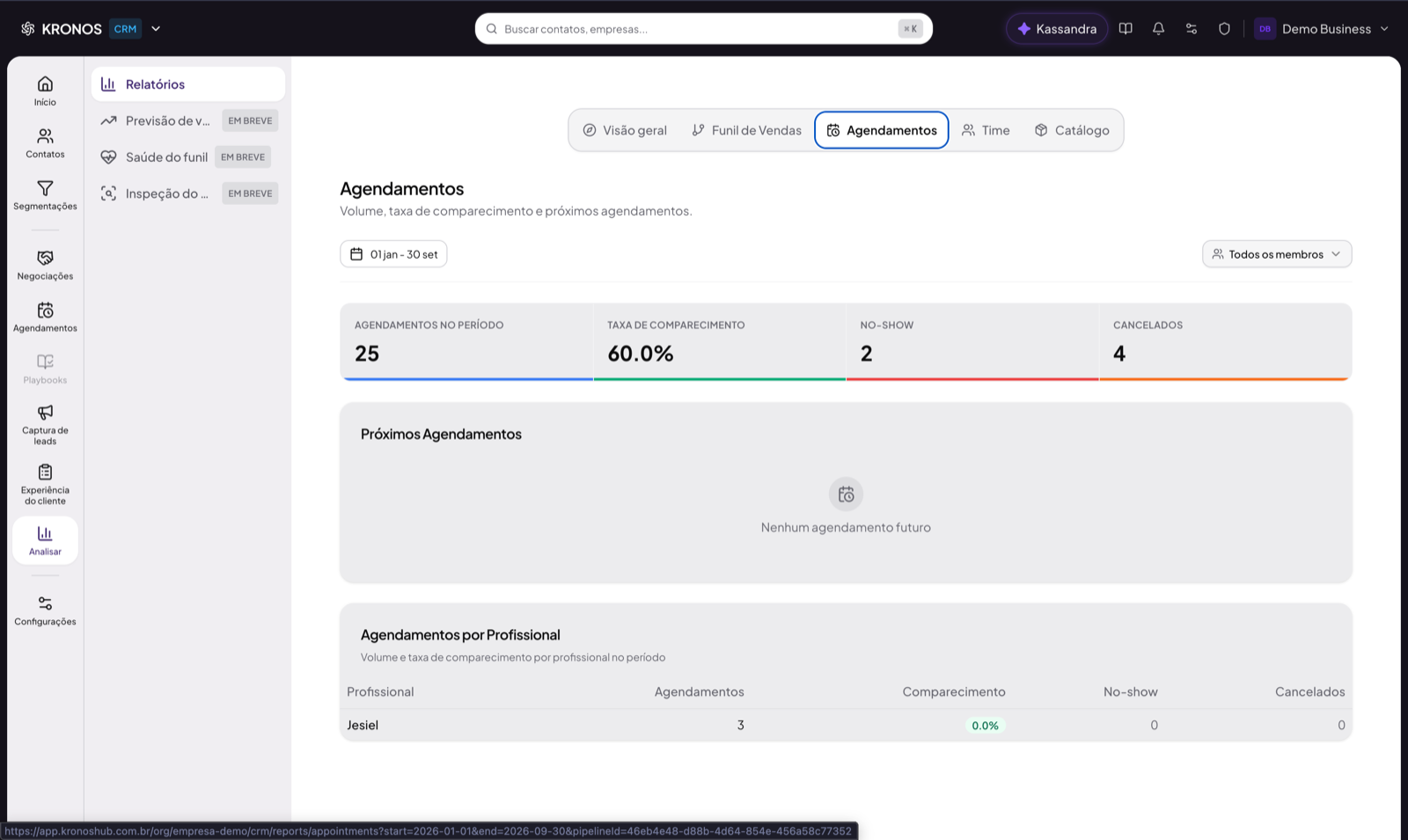Open the Início home icon in sidebar
This screenshot has width=1408, height=840.
[x=45, y=84]
